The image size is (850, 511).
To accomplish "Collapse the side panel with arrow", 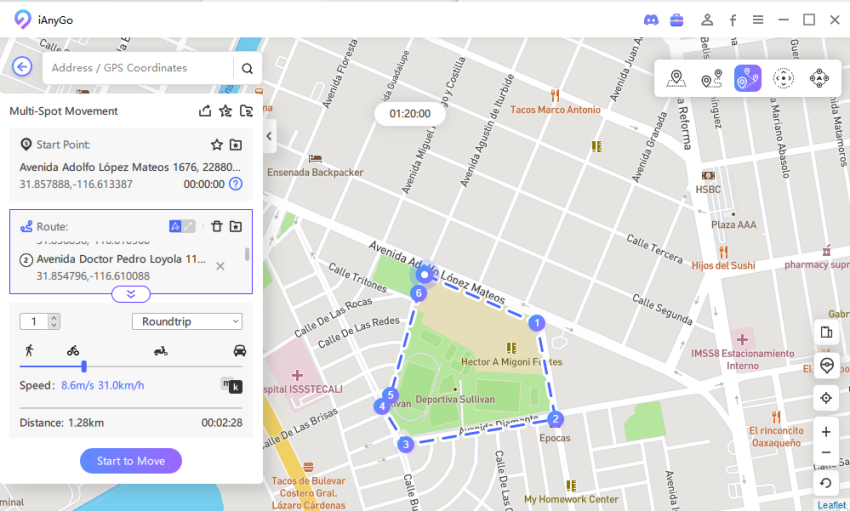I will click(x=270, y=135).
